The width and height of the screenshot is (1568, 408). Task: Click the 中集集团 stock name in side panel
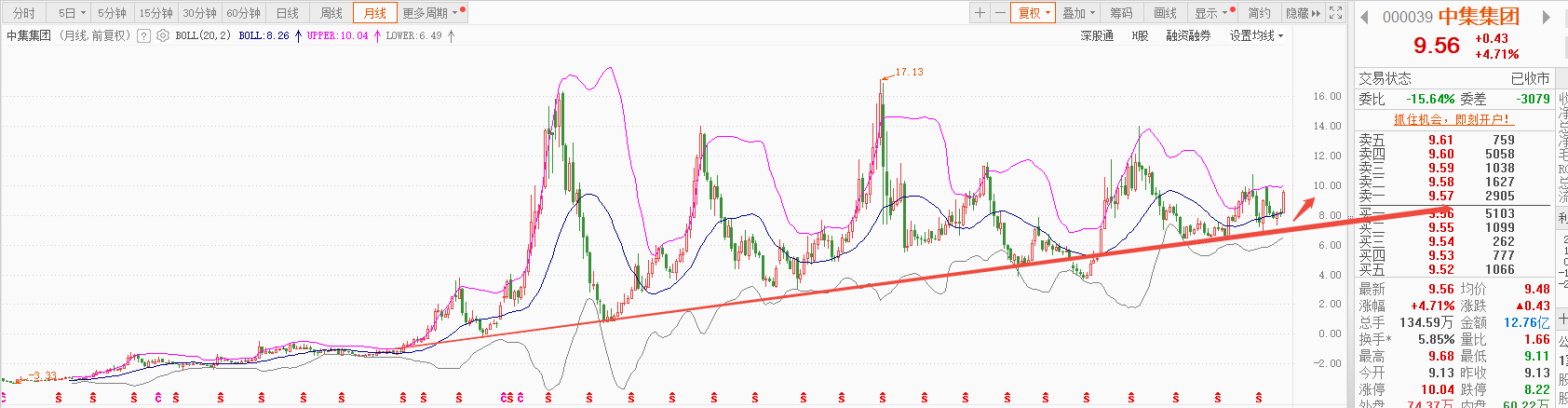tap(1480, 17)
